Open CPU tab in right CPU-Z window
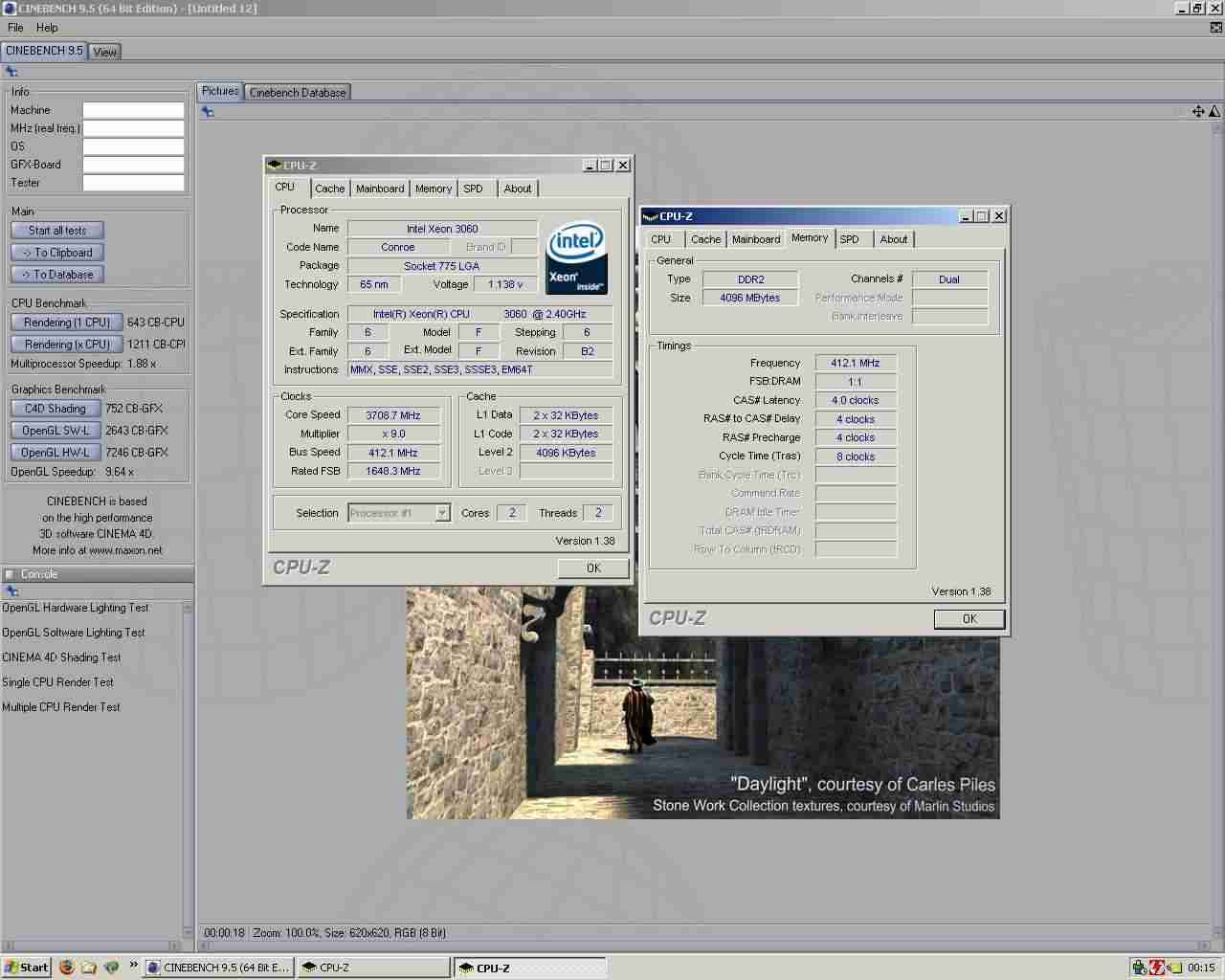1225x980 pixels. 661,239
